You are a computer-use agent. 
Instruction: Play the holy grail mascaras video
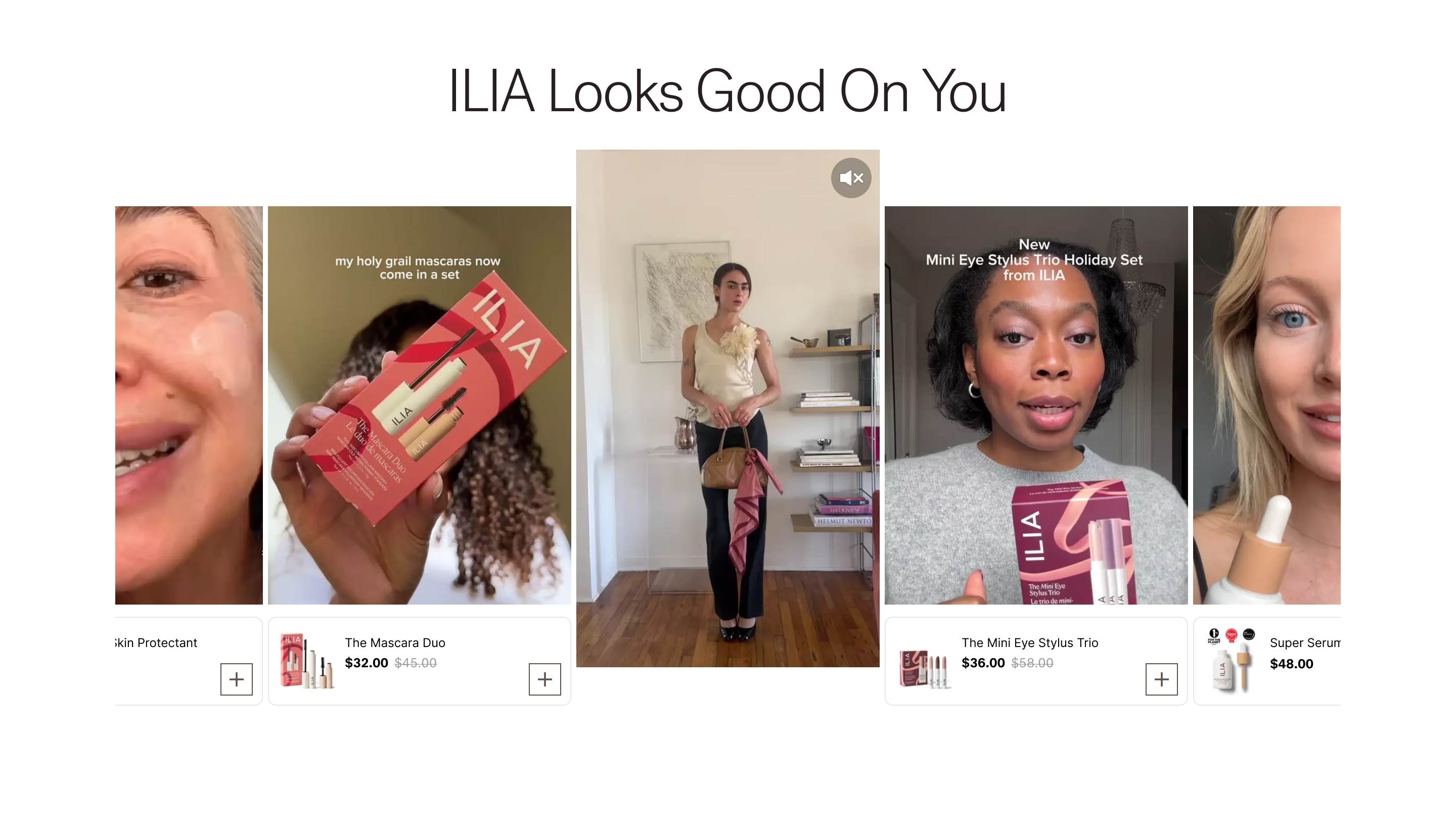[419, 405]
